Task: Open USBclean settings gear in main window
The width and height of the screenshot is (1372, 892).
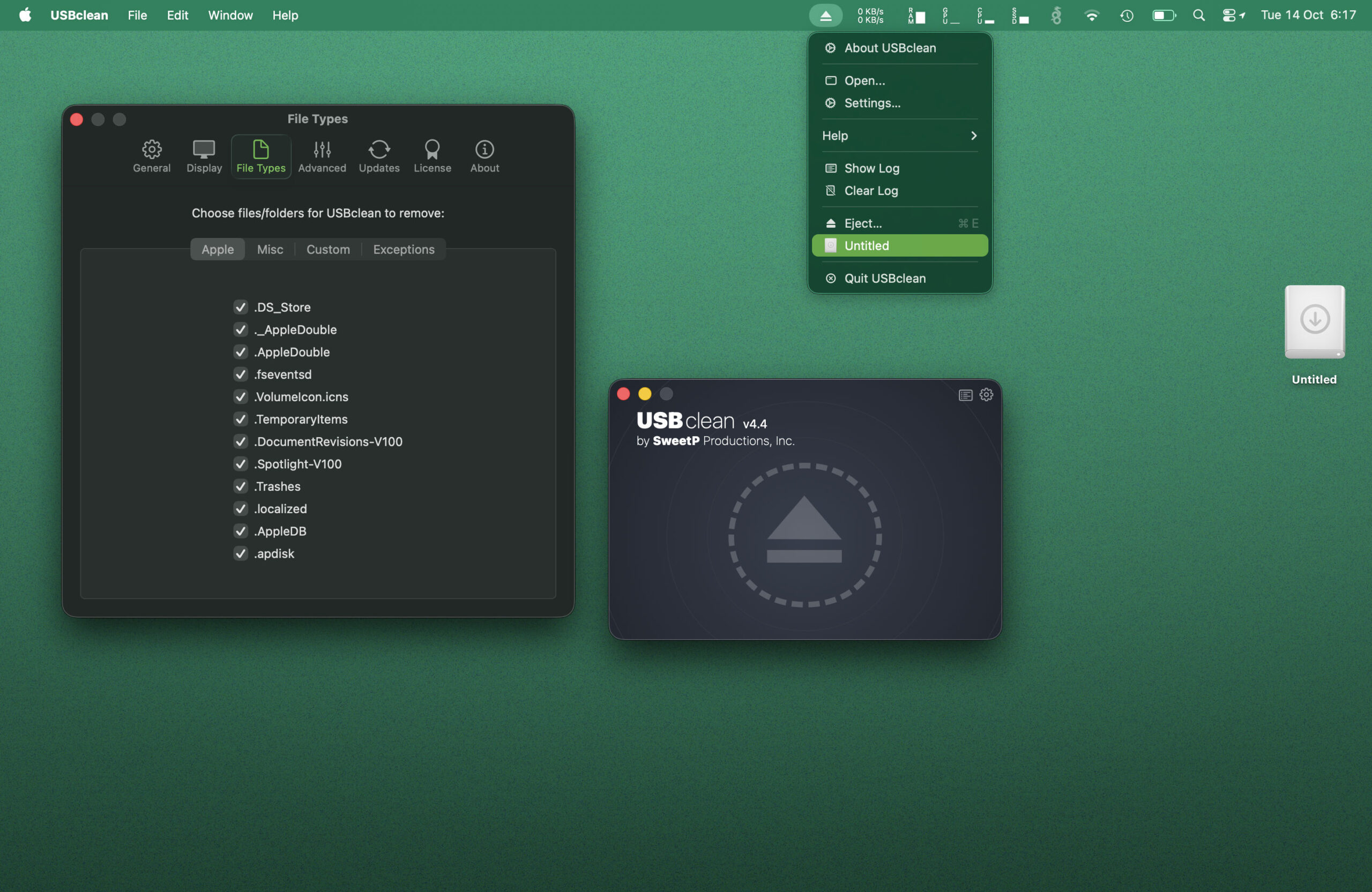Action: click(986, 394)
